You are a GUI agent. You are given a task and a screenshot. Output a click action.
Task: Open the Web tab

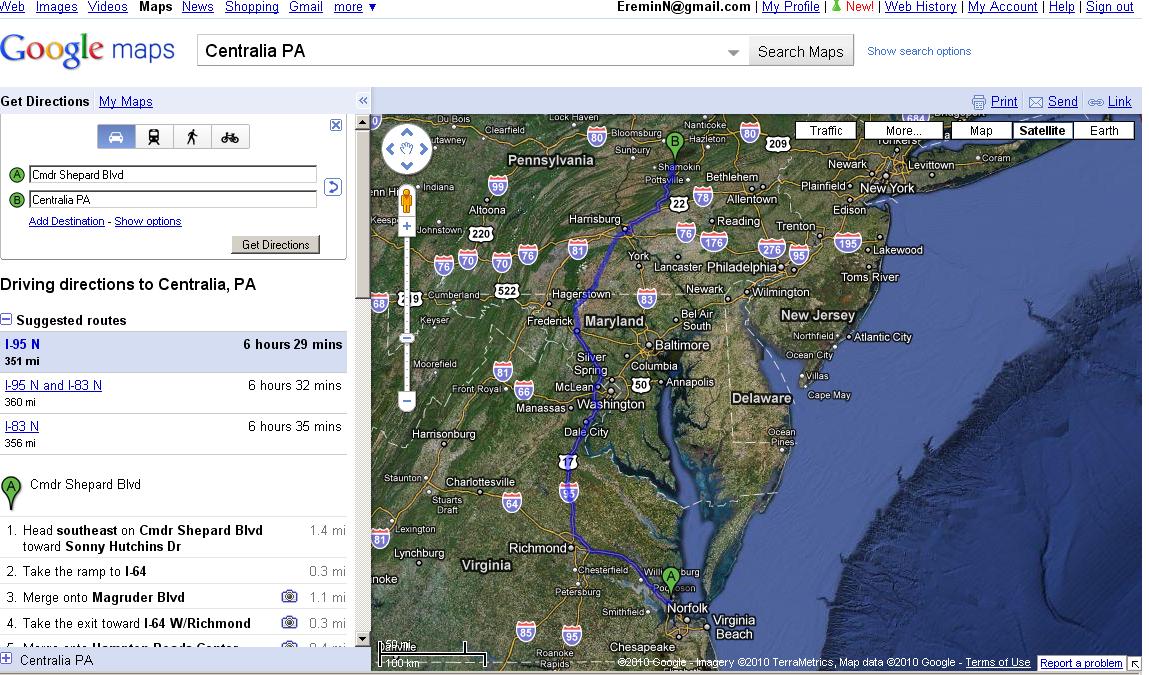point(12,7)
